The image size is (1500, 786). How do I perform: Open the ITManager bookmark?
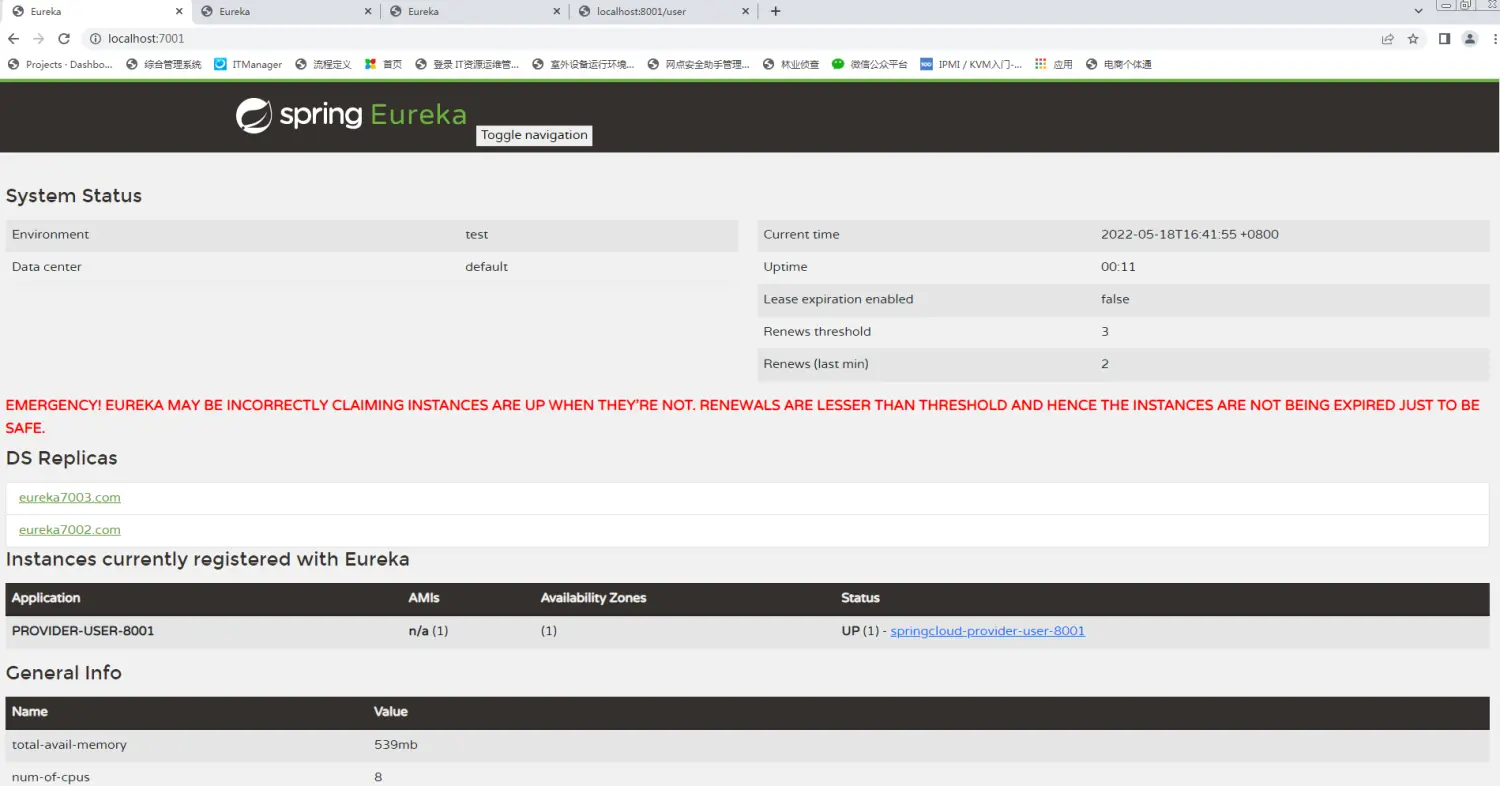(248, 64)
